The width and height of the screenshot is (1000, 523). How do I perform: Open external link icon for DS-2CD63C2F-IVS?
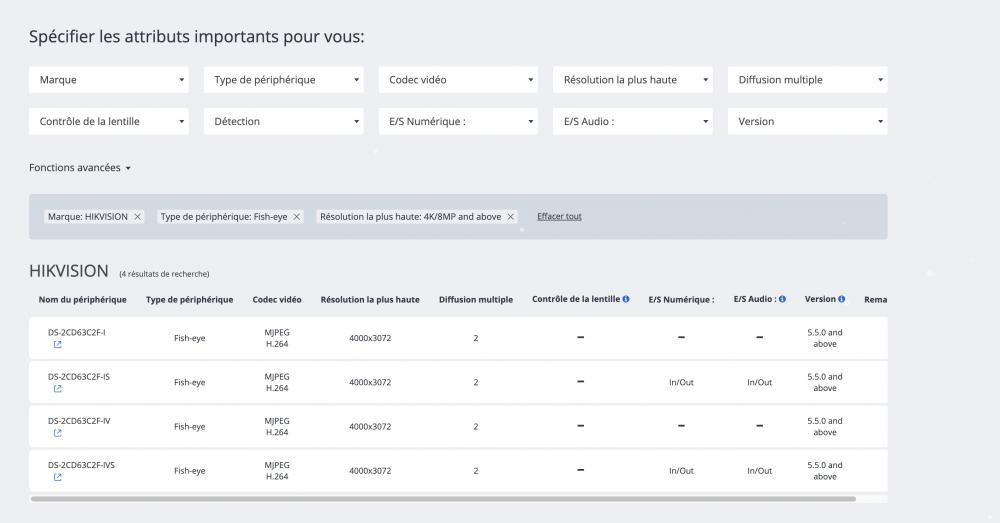(x=57, y=477)
